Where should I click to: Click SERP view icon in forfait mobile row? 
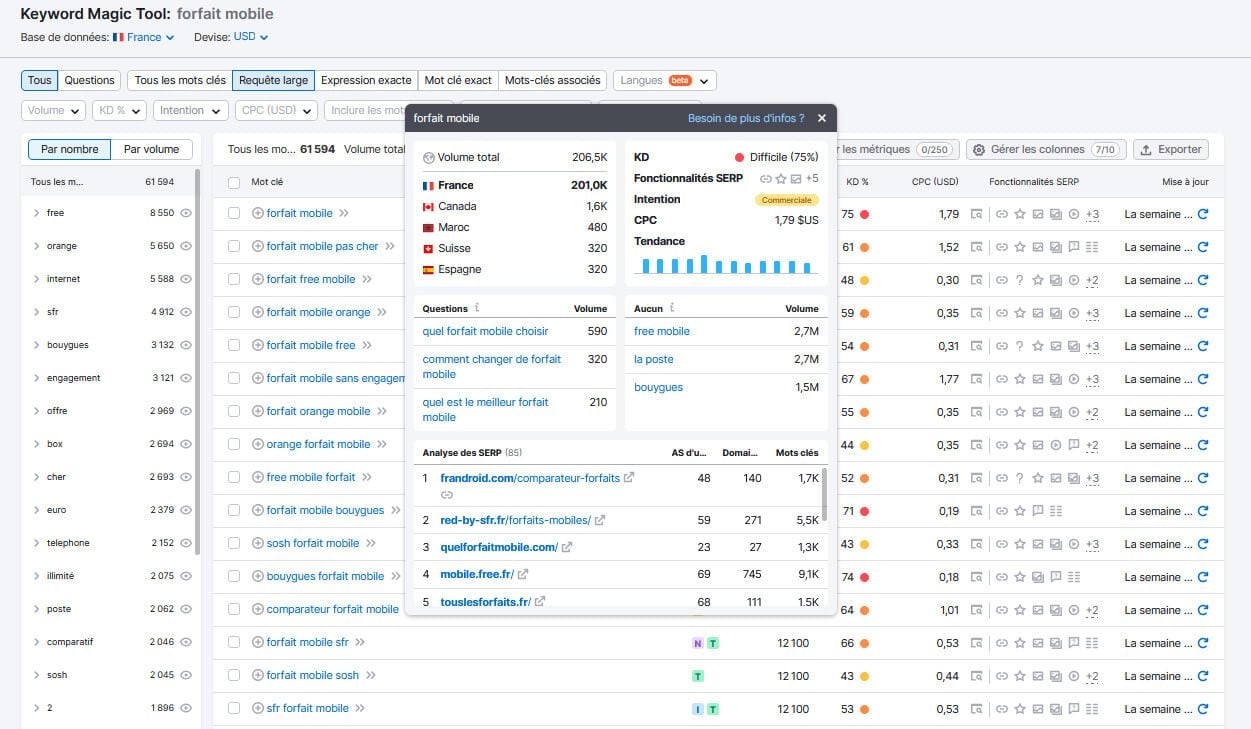click(x=976, y=214)
